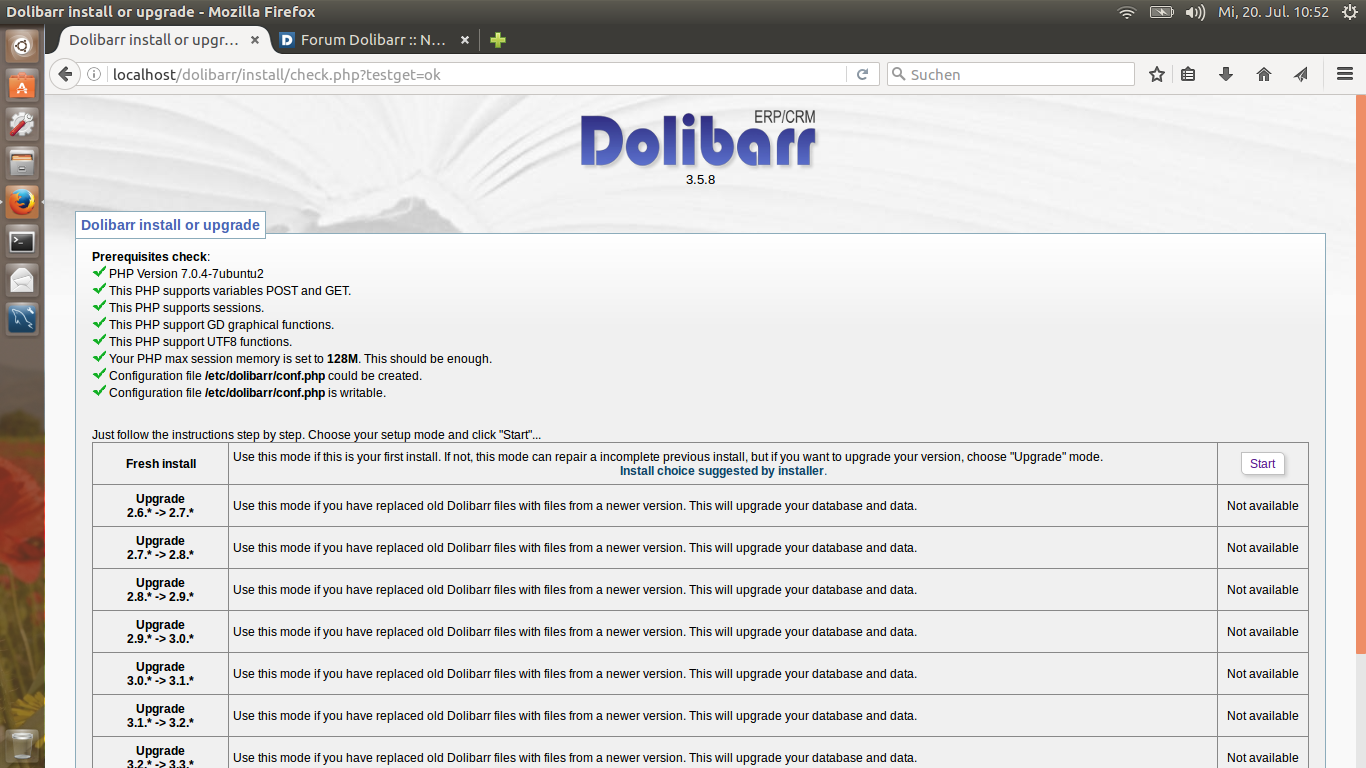The height and width of the screenshot is (768, 1366).
Task: Click 'This PHP support GD graphical functions.' line
Action: pyautogui.click(x=221, y=325)
